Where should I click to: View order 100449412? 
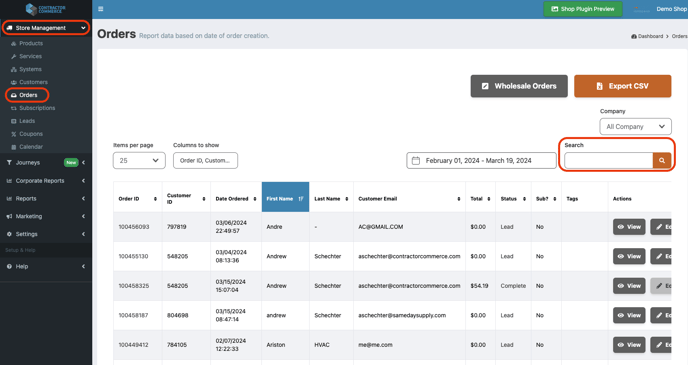[x=629, y=345]
